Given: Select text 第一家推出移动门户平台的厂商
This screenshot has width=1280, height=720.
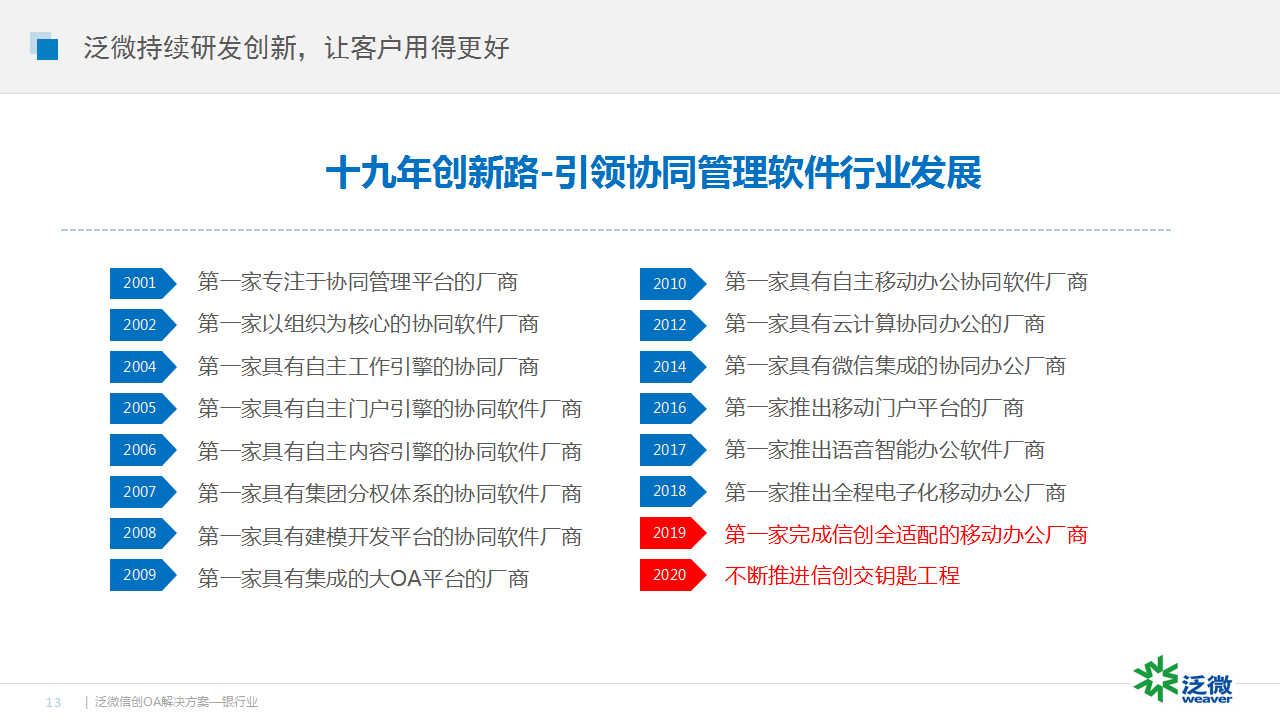Looking at the screenshot, I should tap(874, 408).
